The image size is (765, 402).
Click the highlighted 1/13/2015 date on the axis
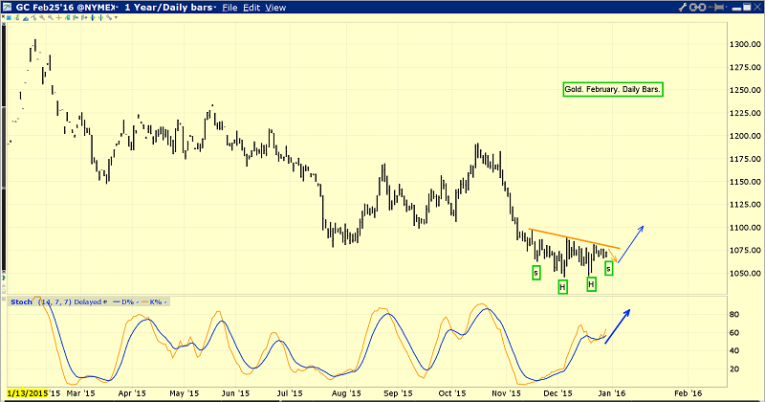[28, 394]
